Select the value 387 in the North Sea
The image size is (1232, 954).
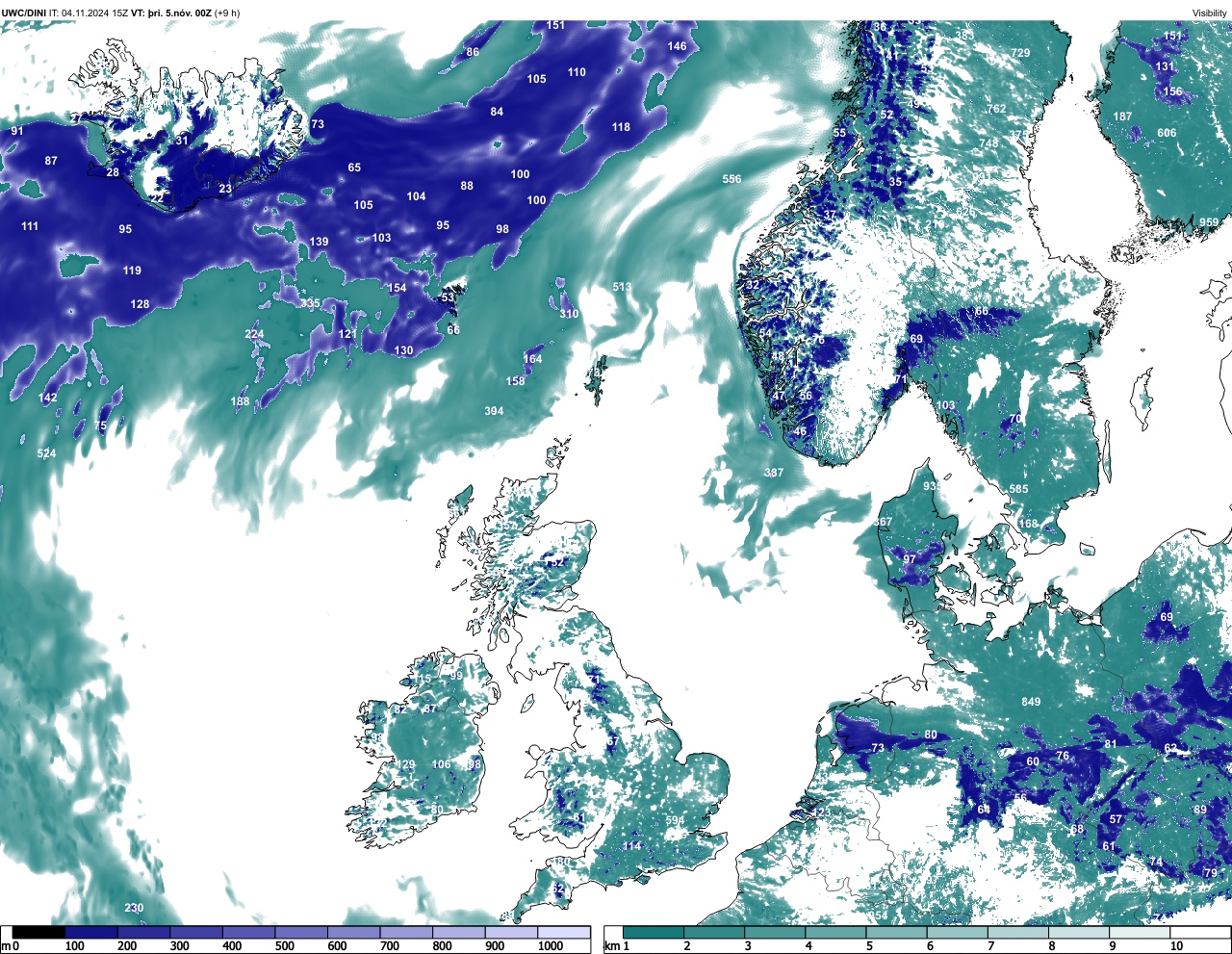pos(774,473)
